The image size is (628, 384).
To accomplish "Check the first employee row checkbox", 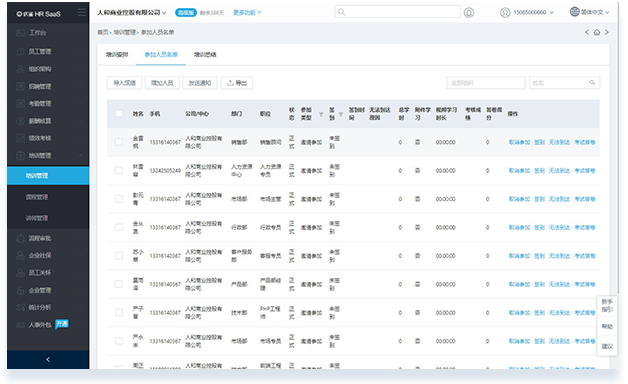I will click(119, 142).
